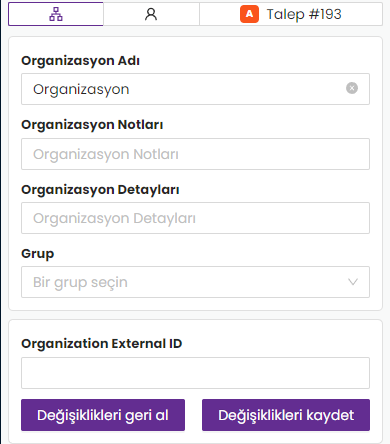
Task: Switch to the Talep #193 tab
Action: (291, 14)
